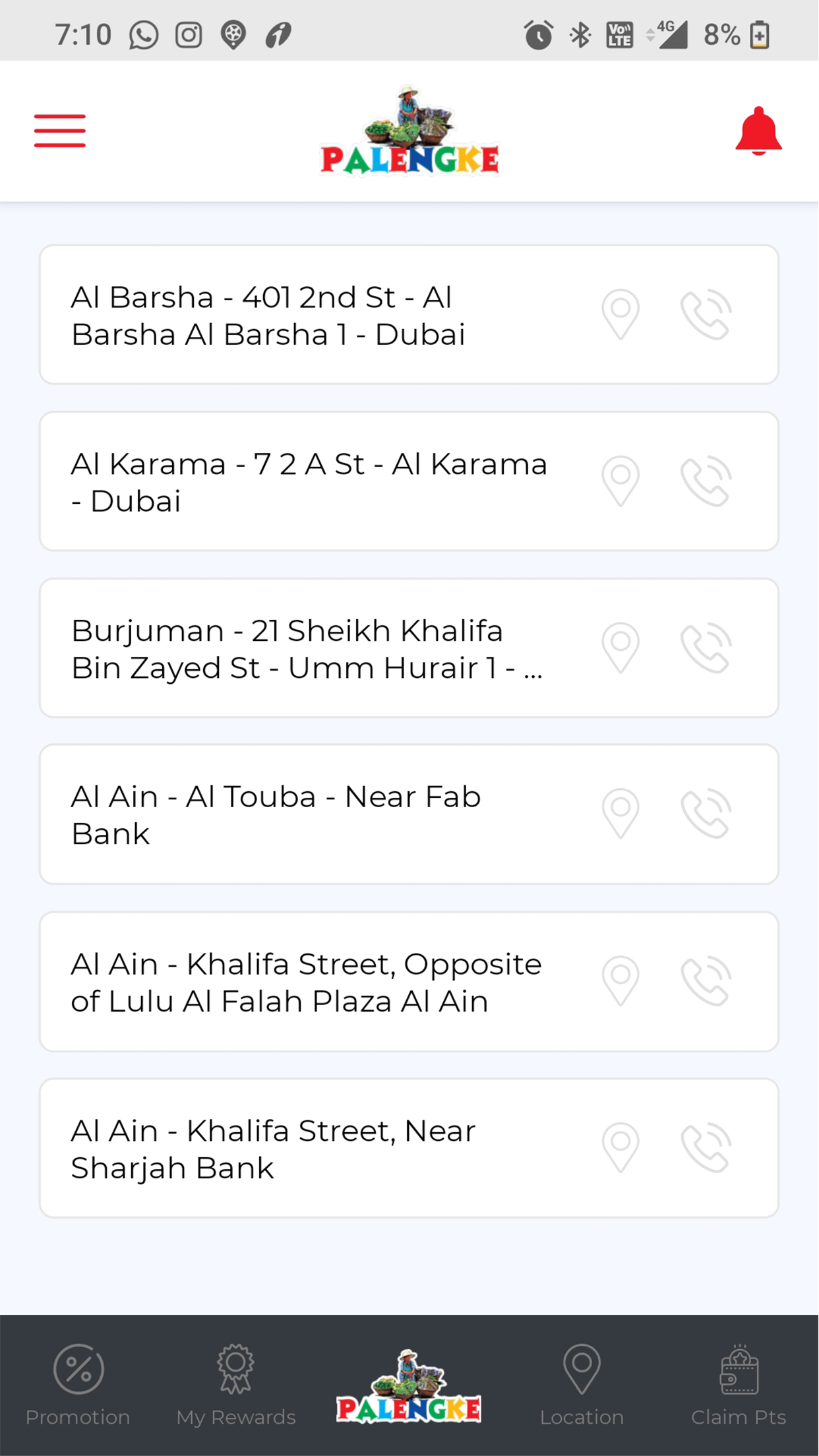
Task: Show Al Barsha branch on map
Action: [x=621, y=315]
